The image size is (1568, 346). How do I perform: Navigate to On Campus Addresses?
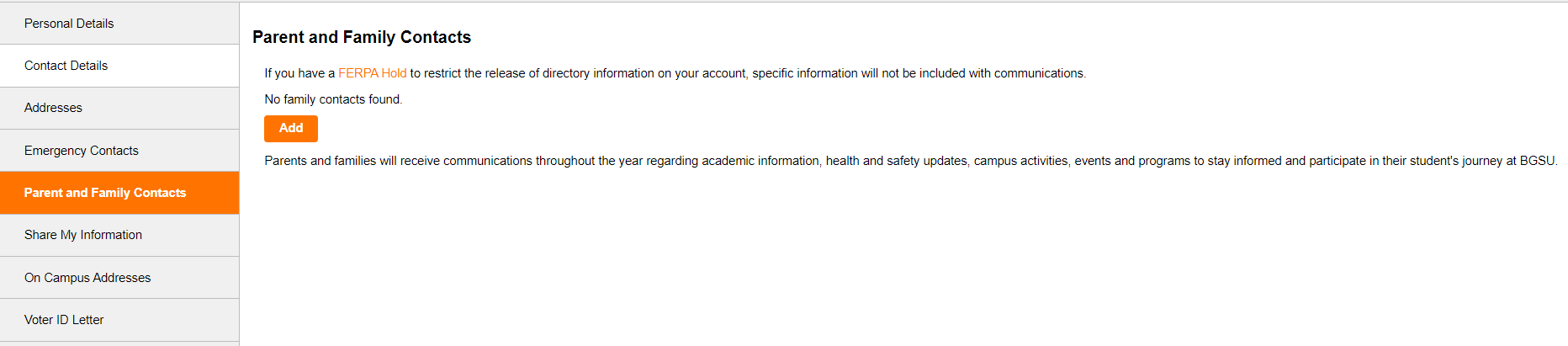pos(87,278)
